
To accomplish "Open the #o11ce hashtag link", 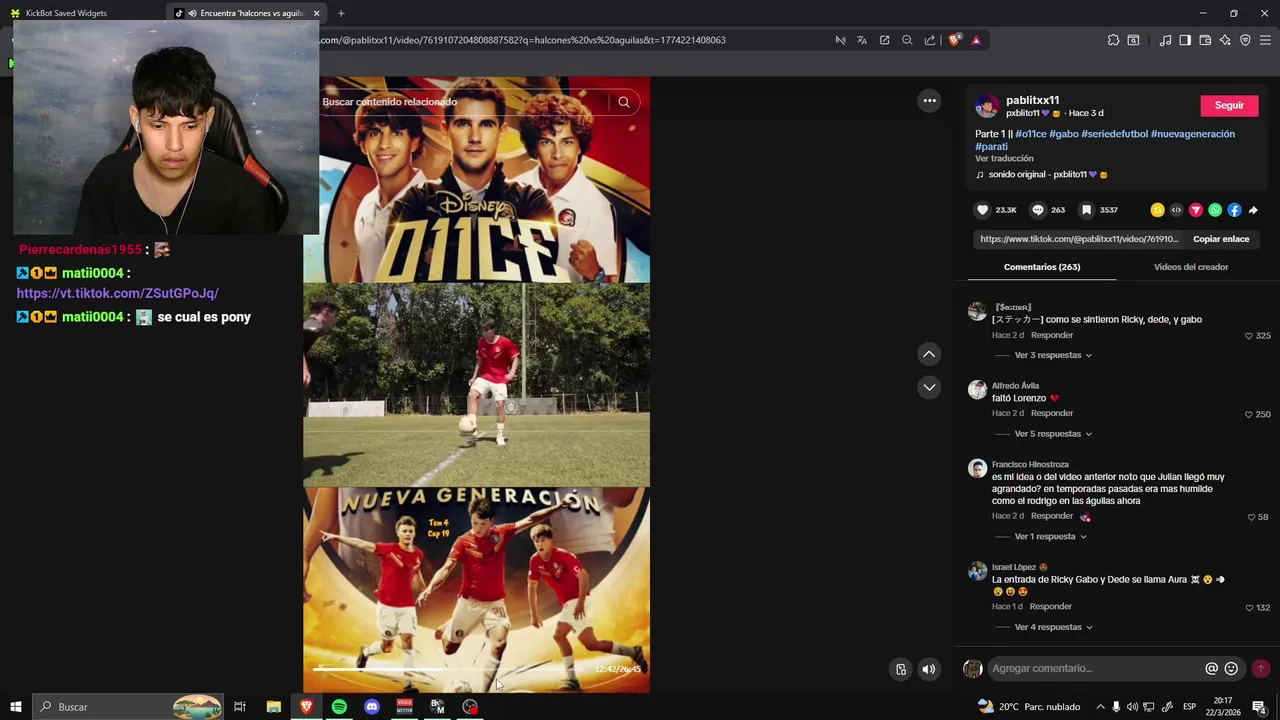I will (x=1031, y=134).
